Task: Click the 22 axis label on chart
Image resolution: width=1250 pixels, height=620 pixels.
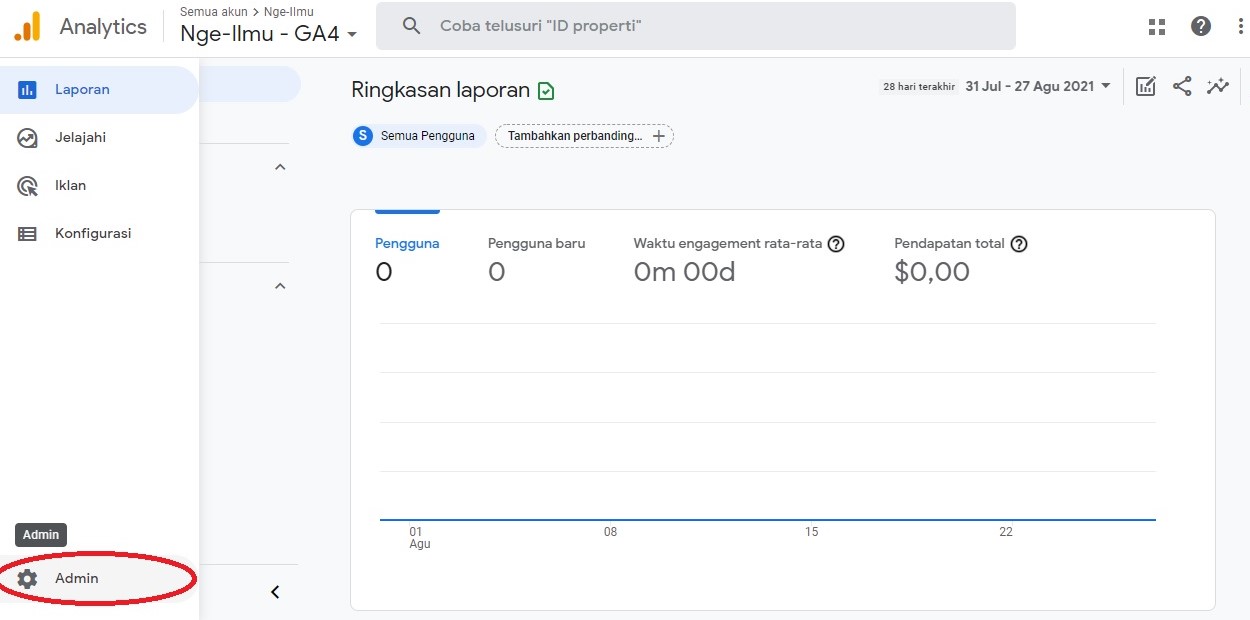Action: click(x=1006, y=532)
